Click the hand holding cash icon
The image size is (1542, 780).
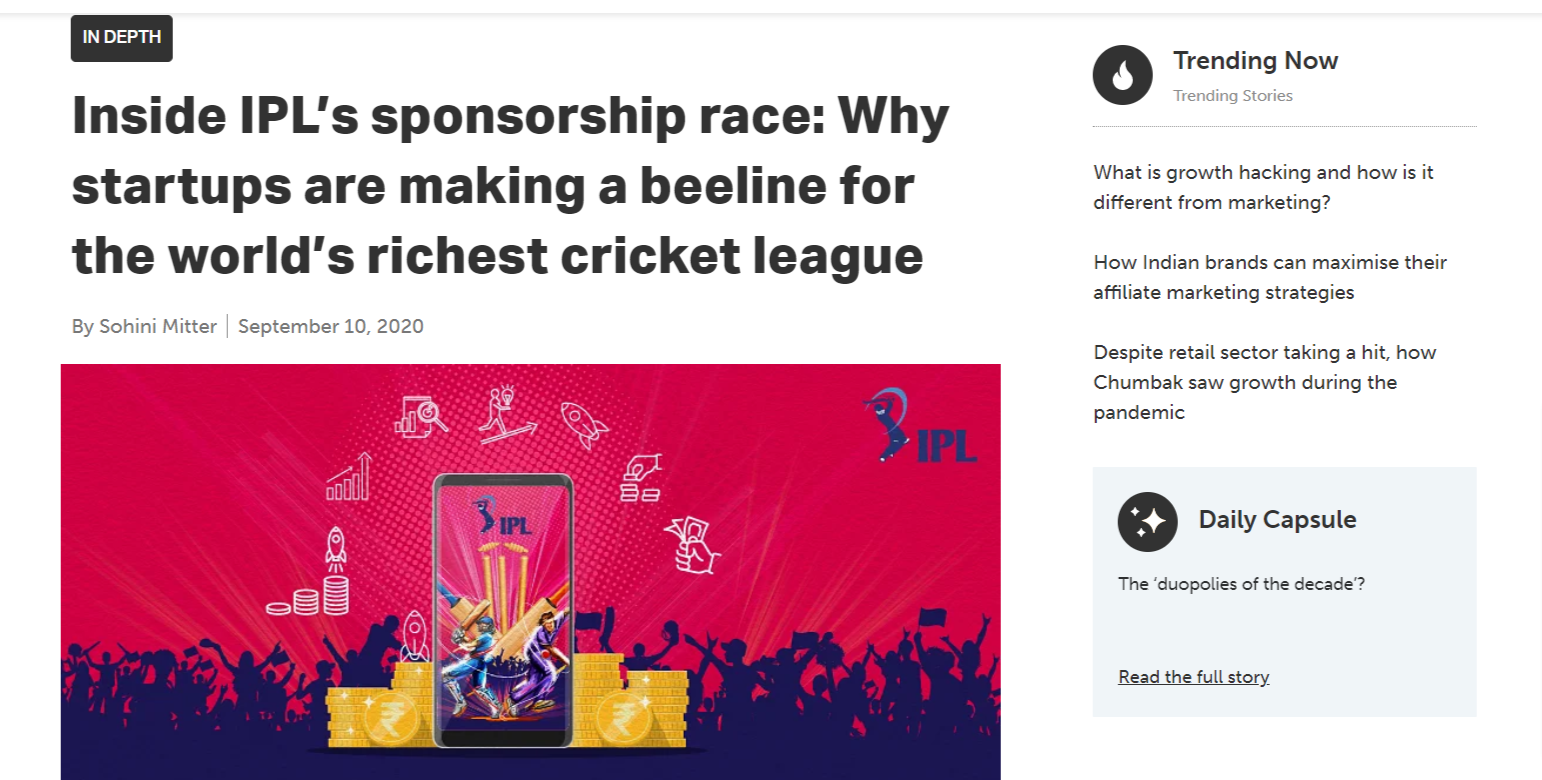[692, 541]
